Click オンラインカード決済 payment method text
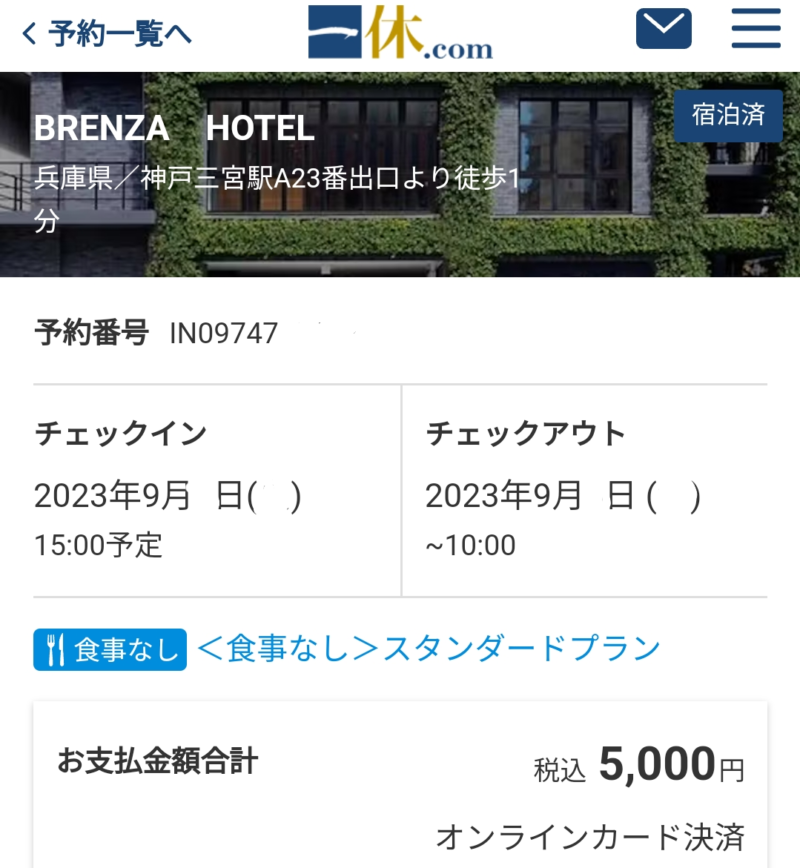Viewport: 800px width, 868px height. [x=590, y=836]
